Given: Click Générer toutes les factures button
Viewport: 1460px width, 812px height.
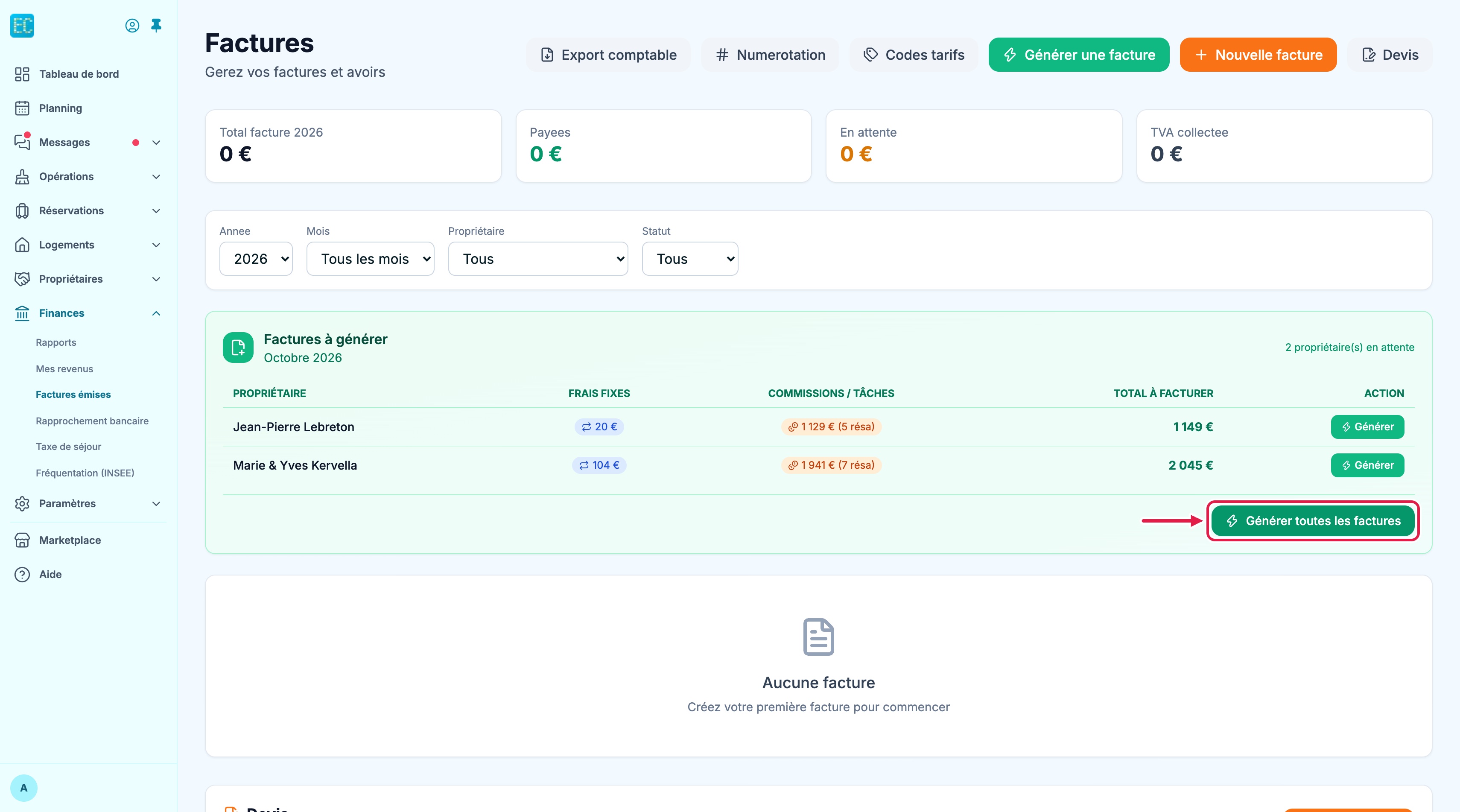Looking at the screenshot, I should click(x=1313, y=521).
